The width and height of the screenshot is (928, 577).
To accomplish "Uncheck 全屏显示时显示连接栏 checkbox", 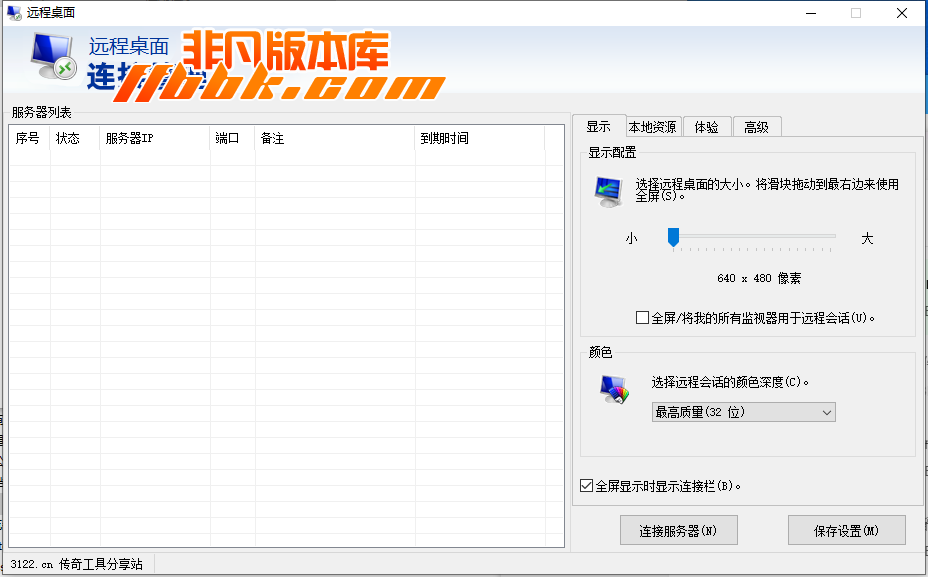I will (x=586, y=486).
